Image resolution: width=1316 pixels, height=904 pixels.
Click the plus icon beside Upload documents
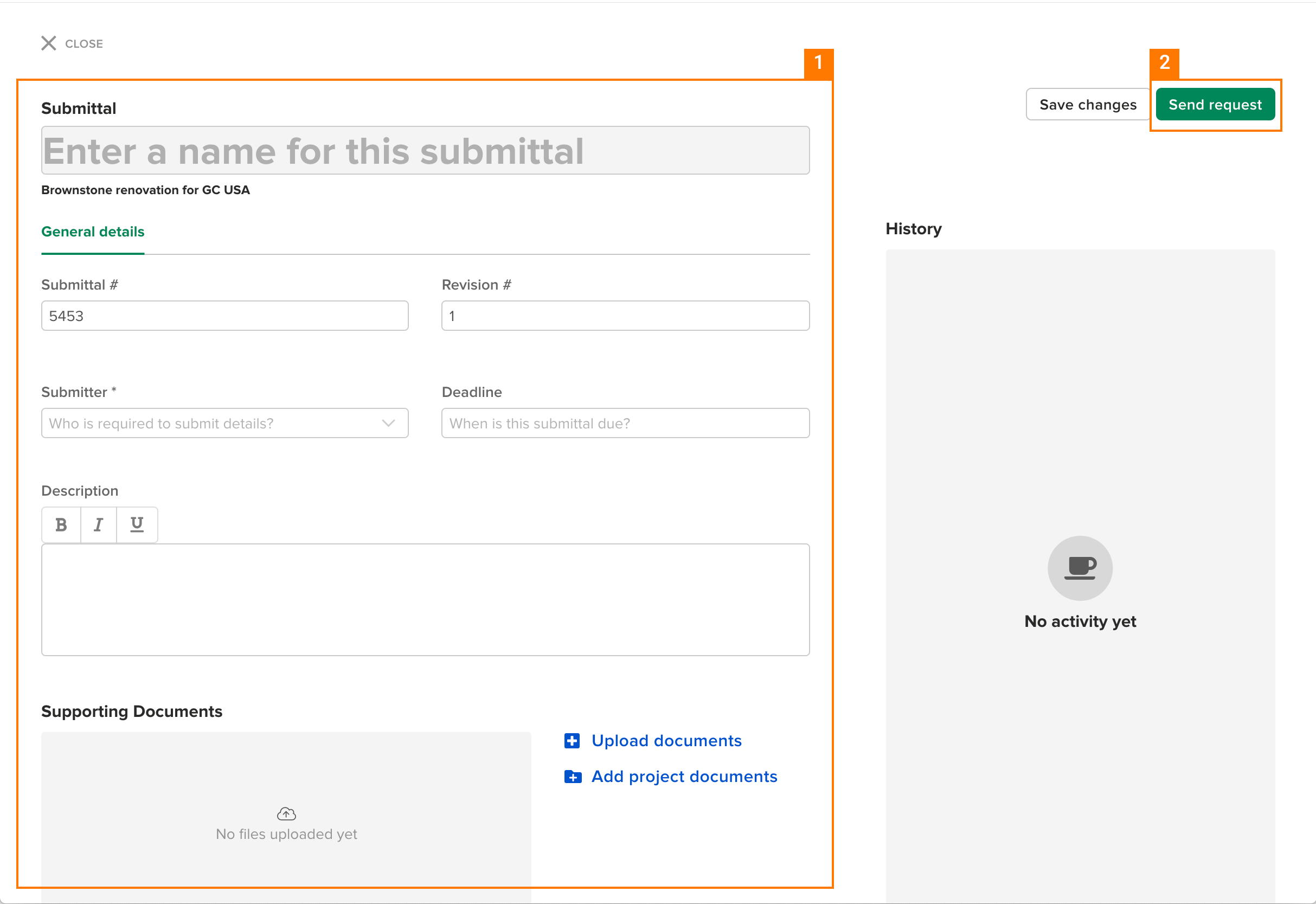572,741
